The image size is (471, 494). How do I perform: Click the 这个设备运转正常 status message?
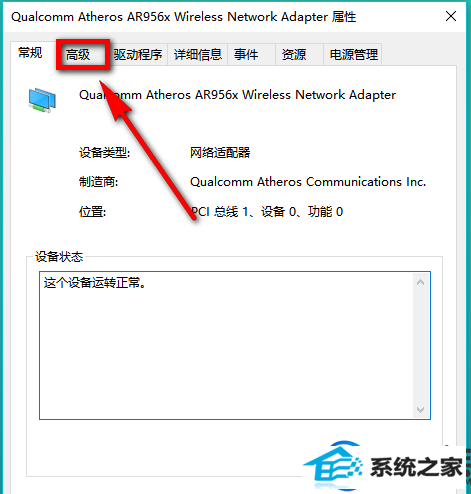point(95,283)
